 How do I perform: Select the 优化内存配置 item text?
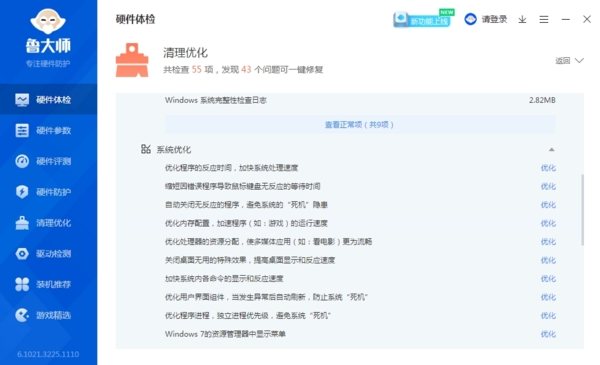coord(246,223)
